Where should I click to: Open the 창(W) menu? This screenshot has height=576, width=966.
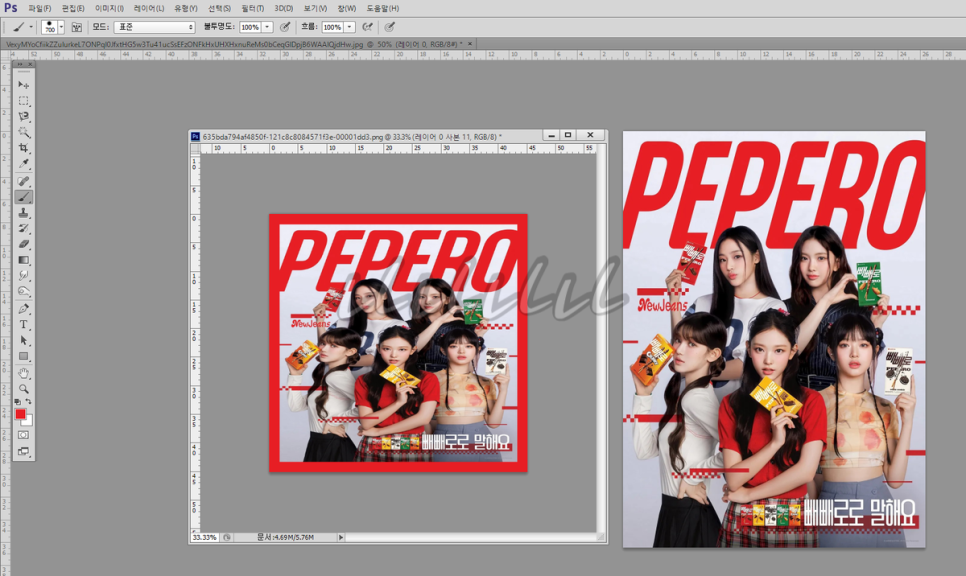(347, 9)
